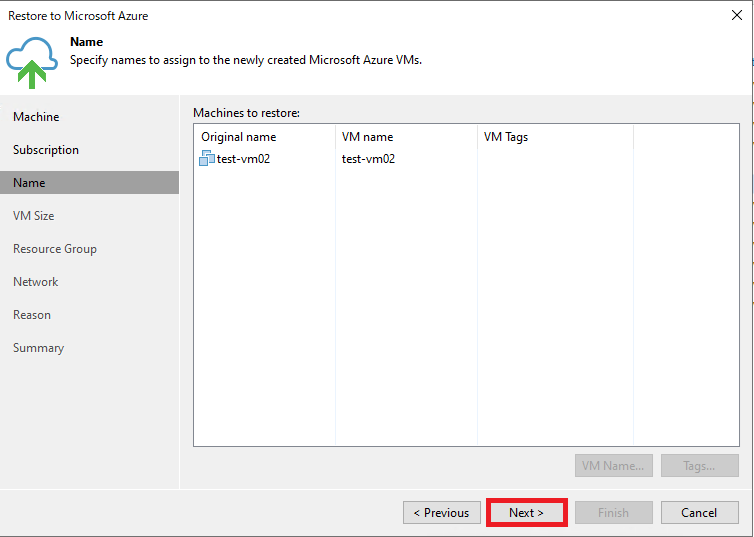Click the grayed Finish button
This screenshot has width=754, height=537.
614,512
